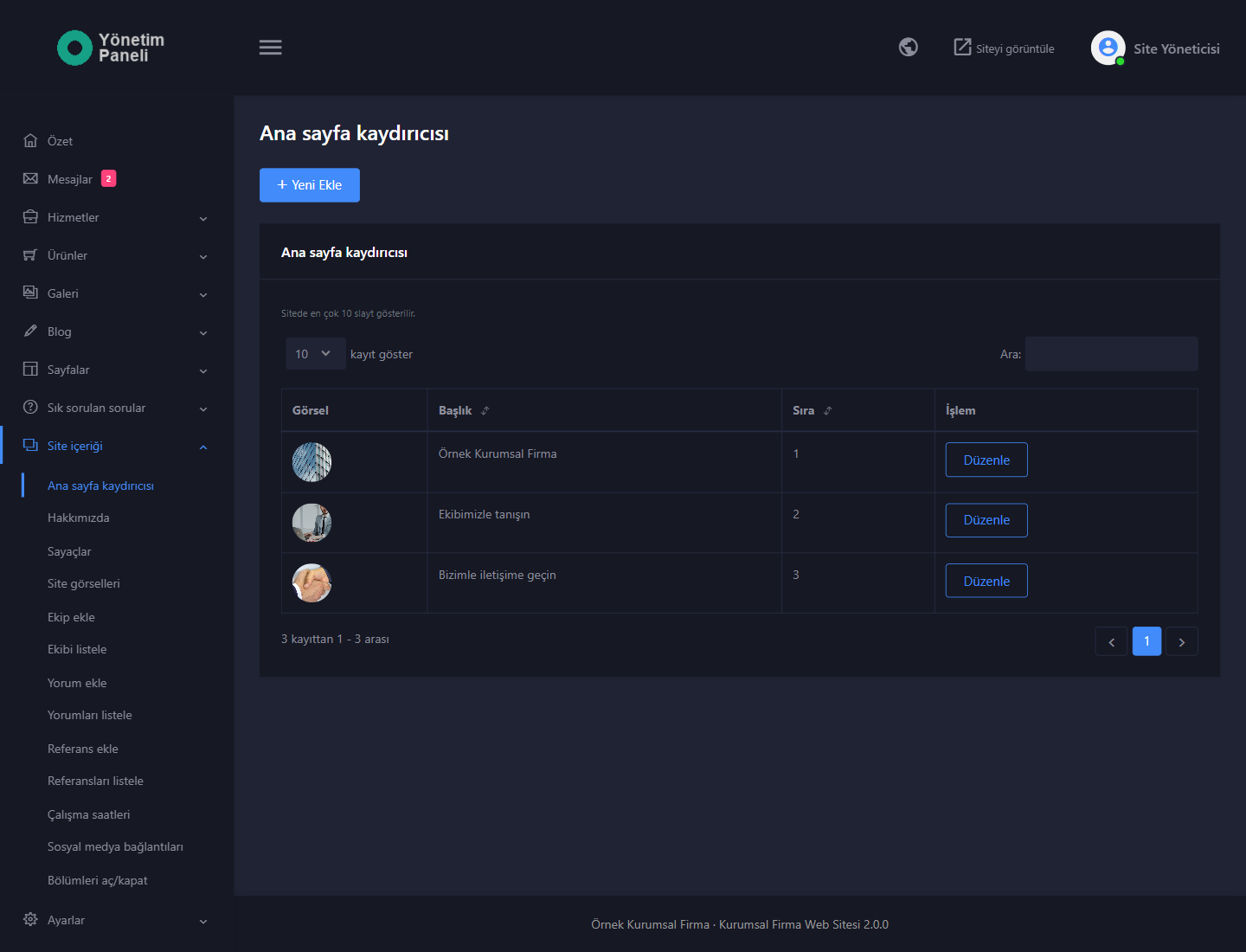Image resolution: width=1246 pixels, height=952 pixels.
Task: Open Sosyal medya bağlantıları menu item
Action: [x=115, y=846]
